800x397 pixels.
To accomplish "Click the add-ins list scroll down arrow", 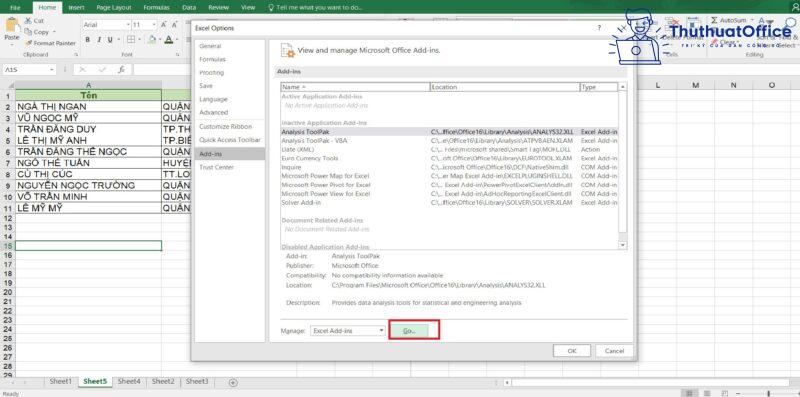I will coord(622,245).
